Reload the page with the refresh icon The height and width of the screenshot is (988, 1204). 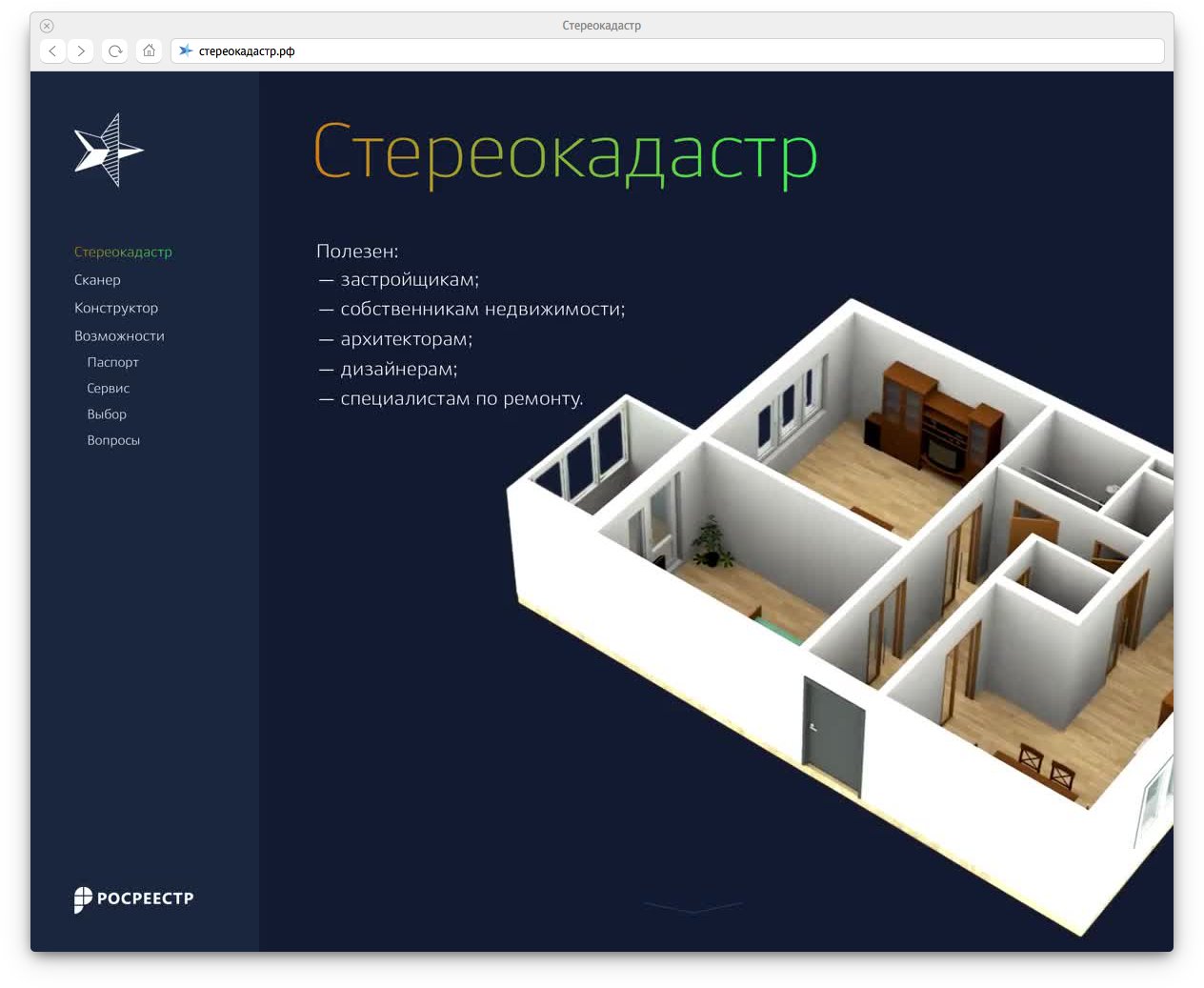point(115,51)
